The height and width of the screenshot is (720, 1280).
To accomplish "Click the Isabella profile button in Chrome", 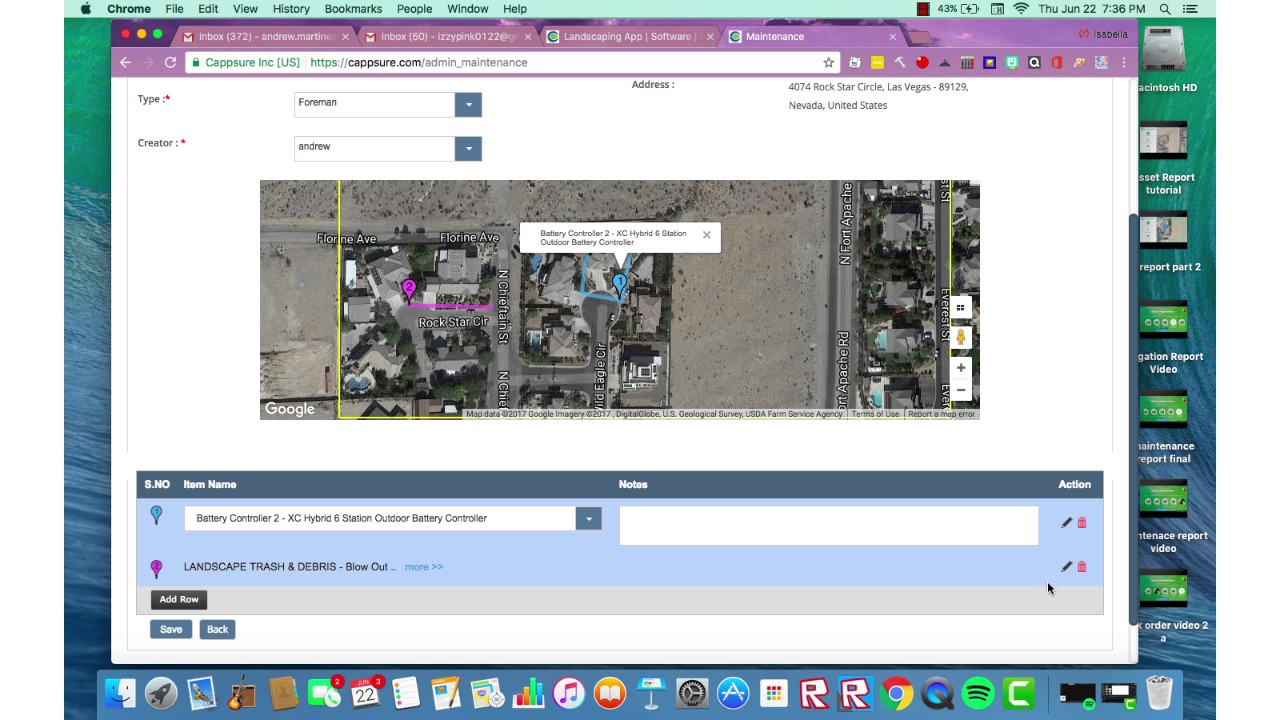I will [1104, 34].
